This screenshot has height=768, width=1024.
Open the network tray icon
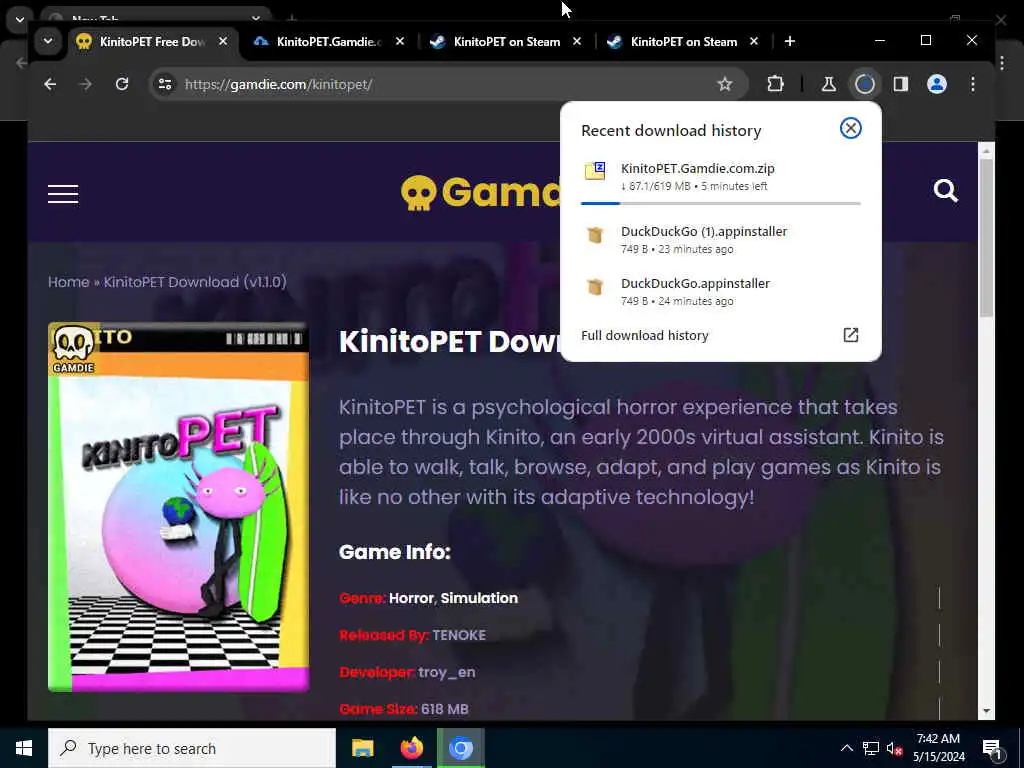871,748
